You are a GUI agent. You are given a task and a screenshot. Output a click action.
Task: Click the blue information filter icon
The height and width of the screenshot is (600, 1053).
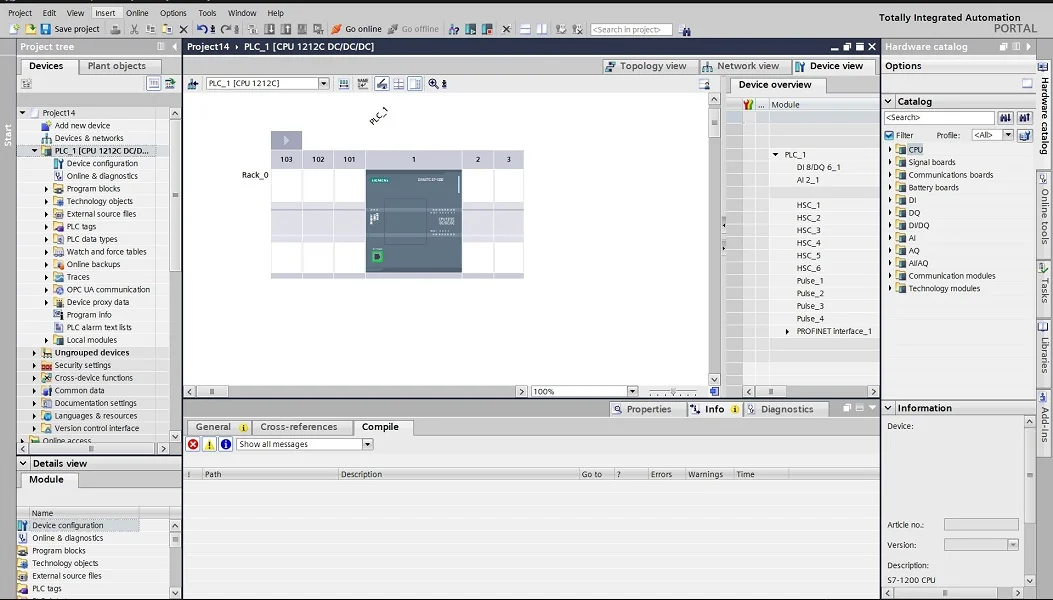(x=225, y=444)
